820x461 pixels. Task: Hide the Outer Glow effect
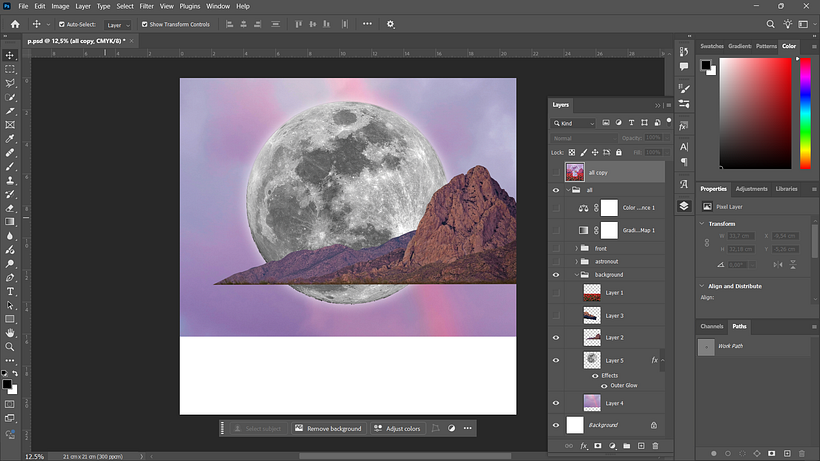coord(604,386)
